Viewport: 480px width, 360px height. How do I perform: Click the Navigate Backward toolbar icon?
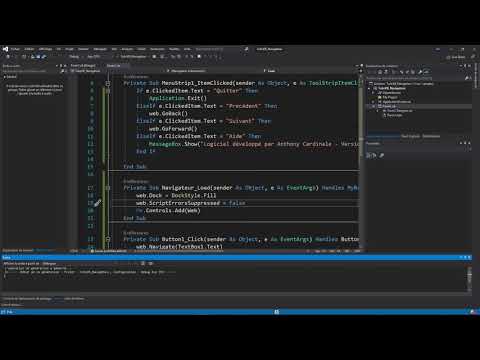pos(8,57)
